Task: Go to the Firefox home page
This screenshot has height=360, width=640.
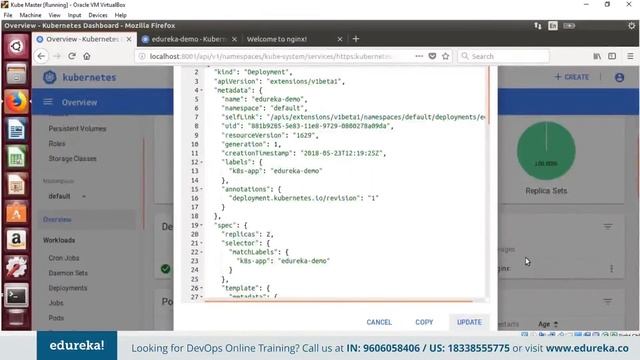Action: (x=87, y=56)
